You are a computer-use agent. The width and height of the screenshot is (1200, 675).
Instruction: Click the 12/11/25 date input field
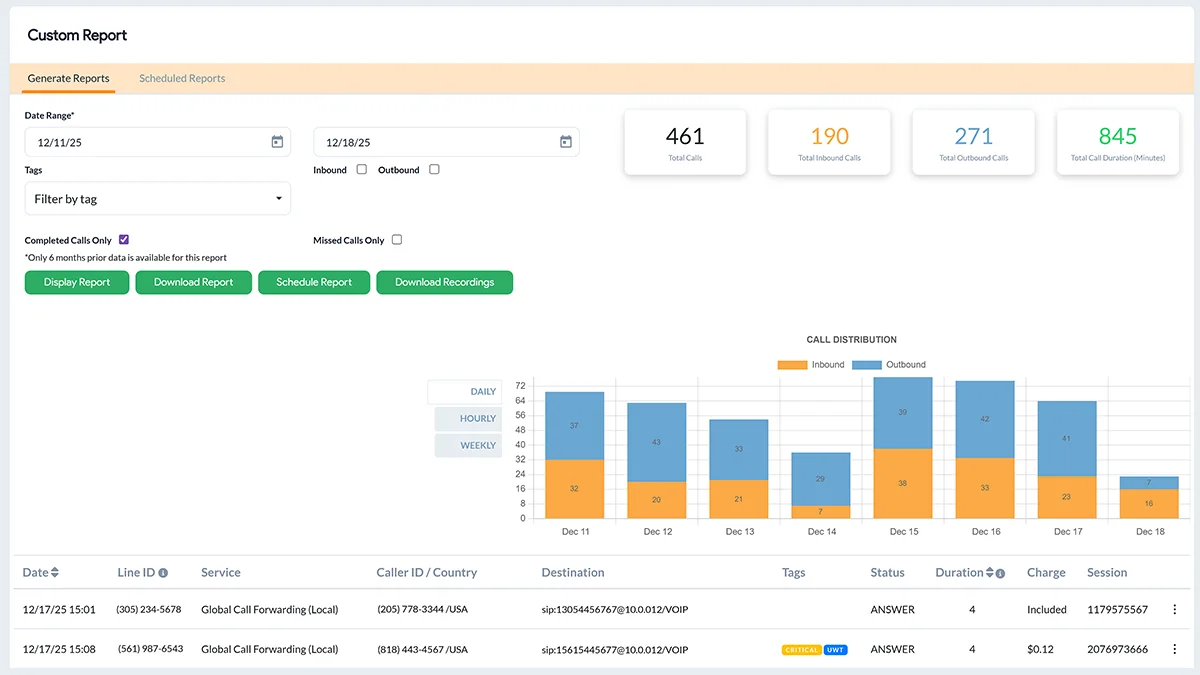[140, 142]
